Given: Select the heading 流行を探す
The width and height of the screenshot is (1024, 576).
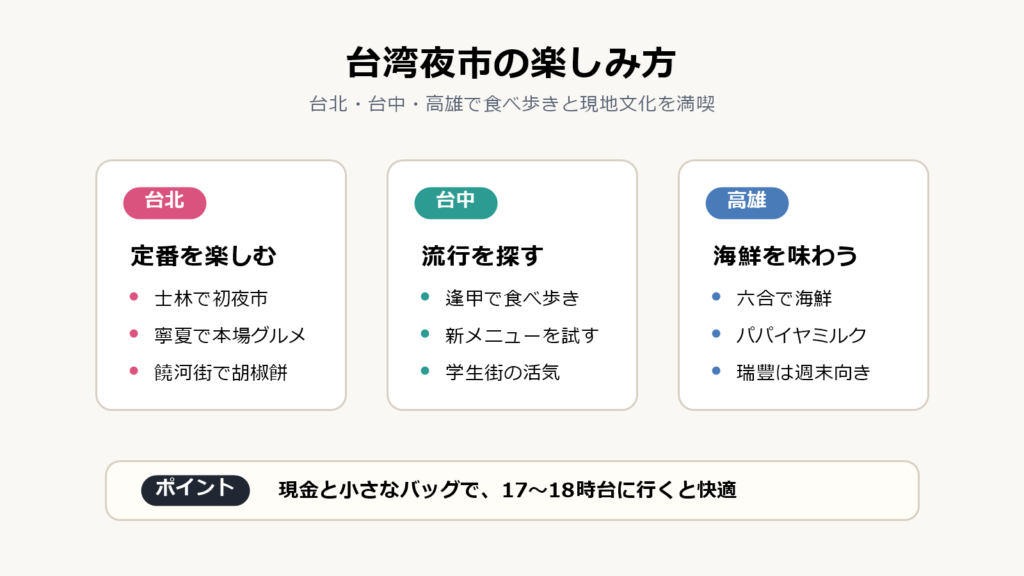Looking at the screenshot, I should point(483,256).
